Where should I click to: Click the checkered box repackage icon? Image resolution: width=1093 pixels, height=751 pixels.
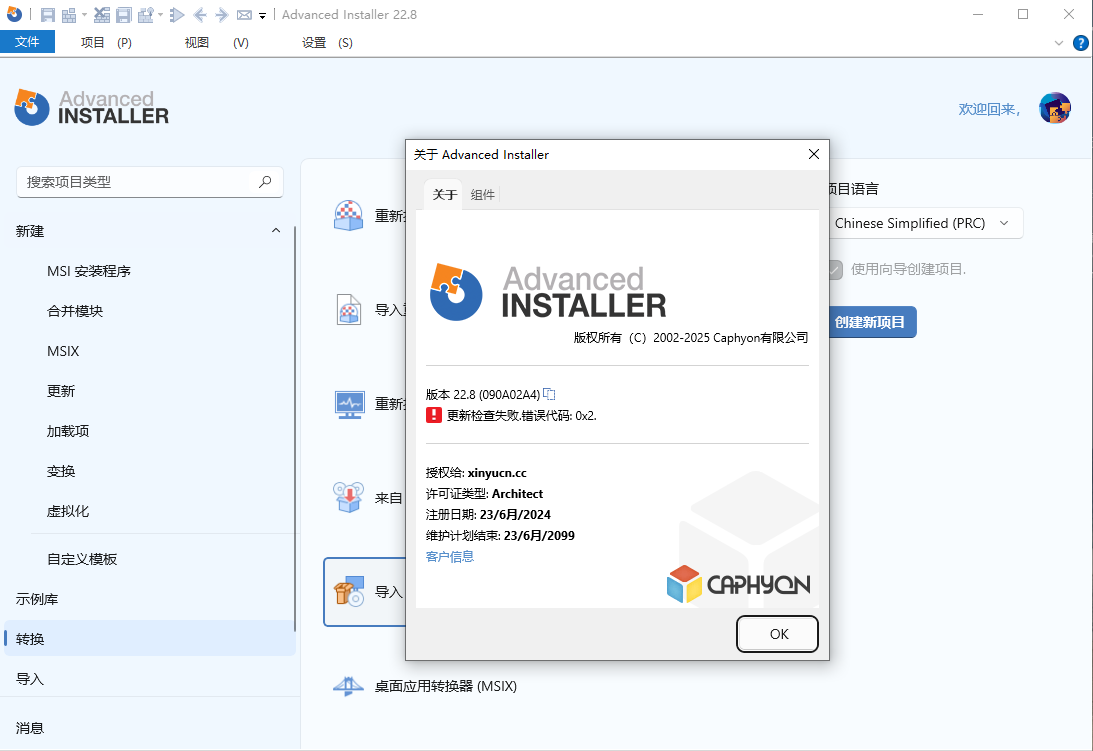[349, 215]
